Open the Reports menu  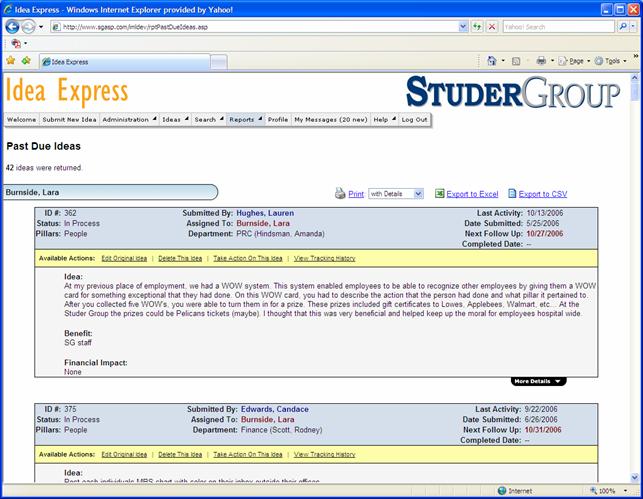(x=245, y=119)
